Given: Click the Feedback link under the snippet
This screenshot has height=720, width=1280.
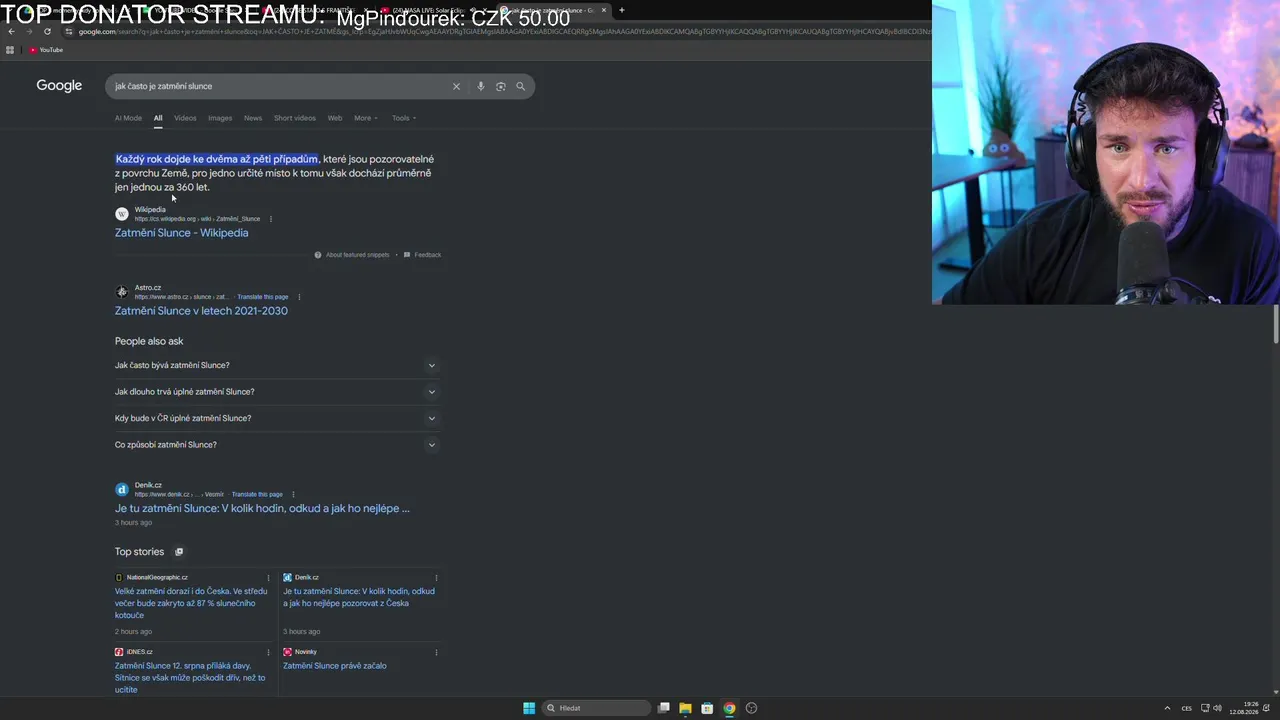Looking at the screenshot, I should tap(428, 255).
